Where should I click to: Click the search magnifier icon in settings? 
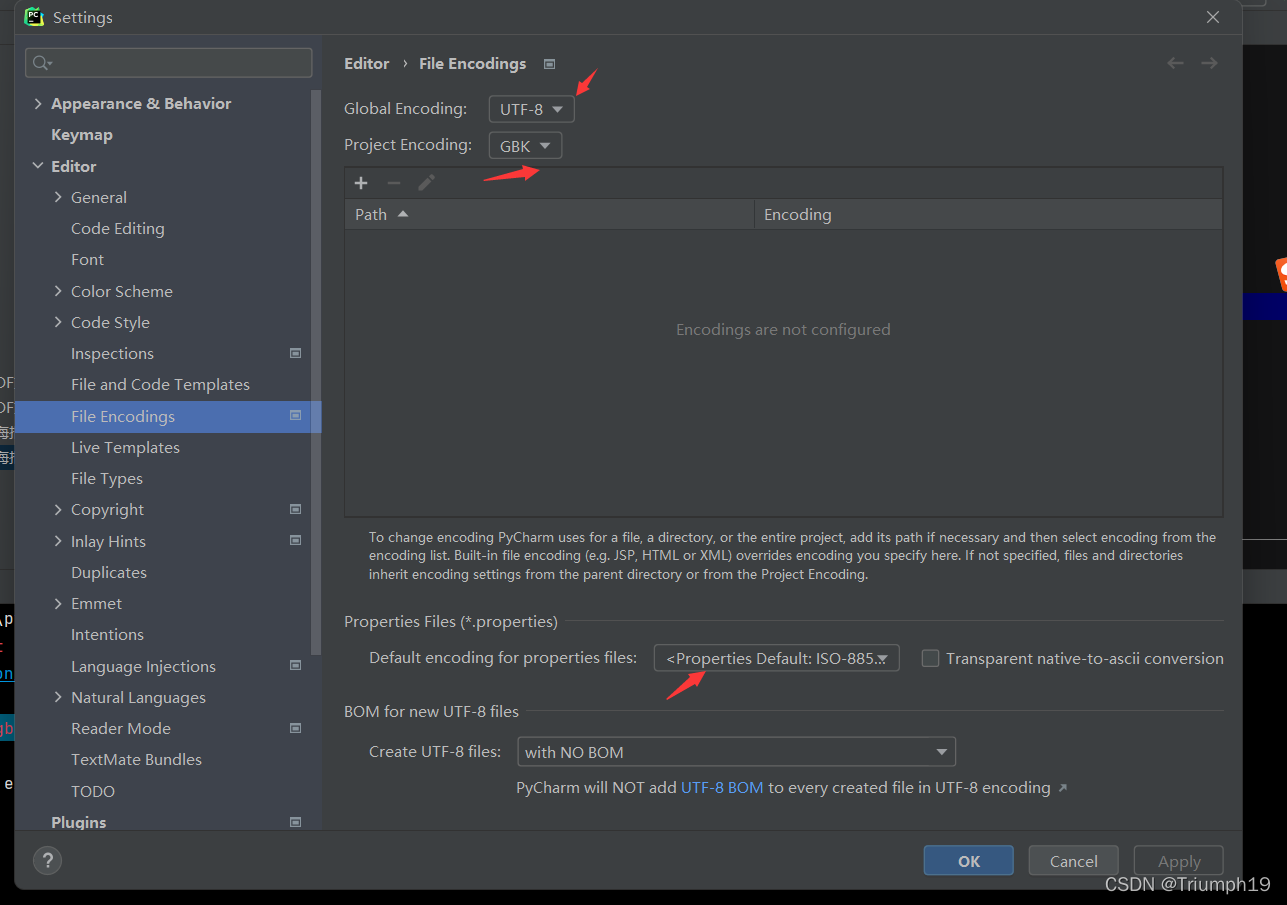tap(41, 63)
